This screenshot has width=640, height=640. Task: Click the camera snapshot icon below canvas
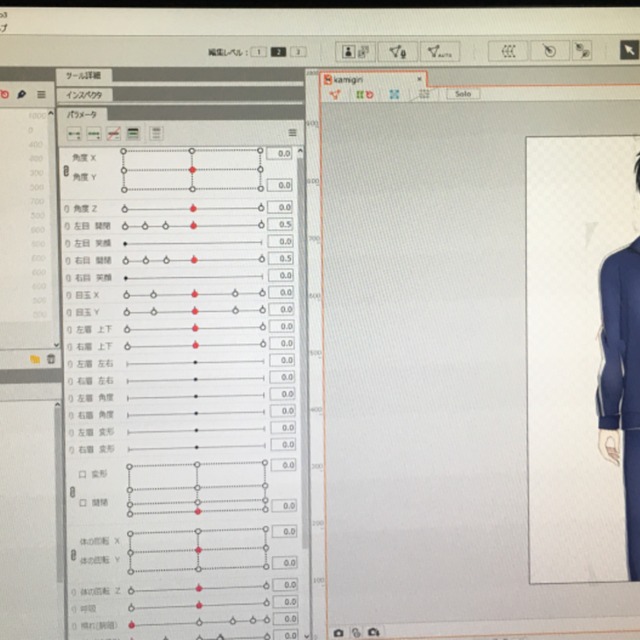point(340,632)
